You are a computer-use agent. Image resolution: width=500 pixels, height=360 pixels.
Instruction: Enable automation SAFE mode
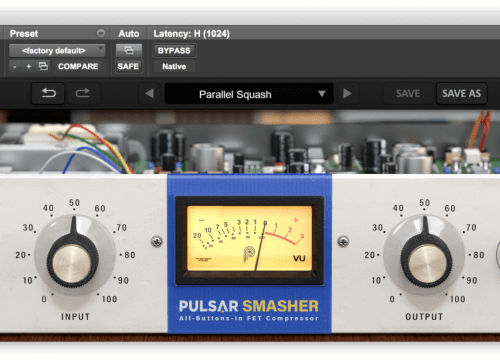coord(128,66)
